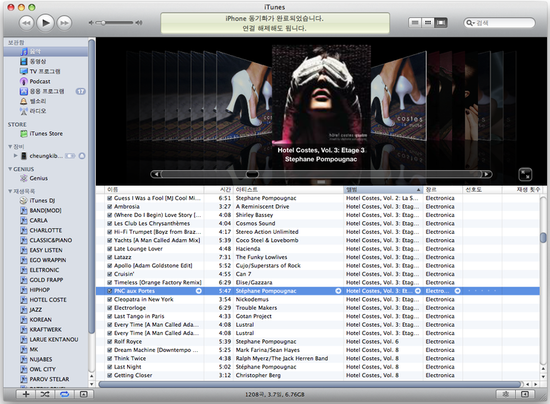Show Genius sidebar button at bottom right
Screen dimensions: 550x404
pos(525,394)
